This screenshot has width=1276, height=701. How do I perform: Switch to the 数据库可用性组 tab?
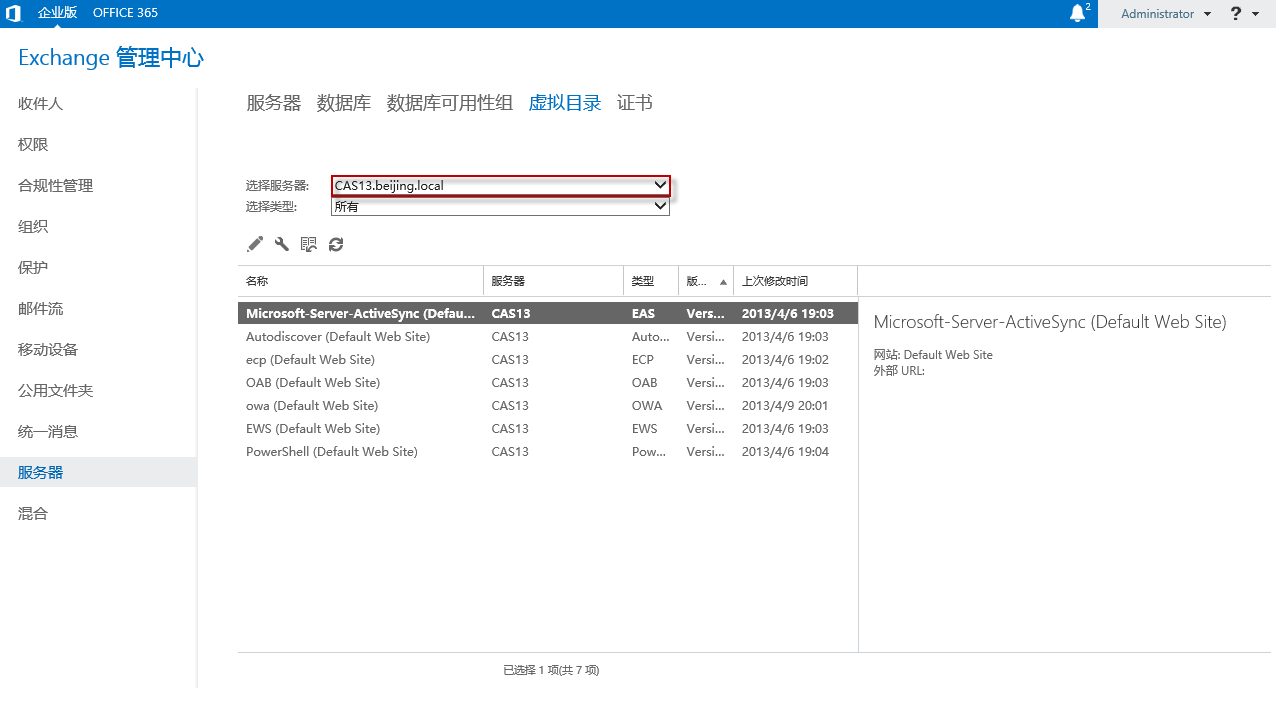click(450, 103)
